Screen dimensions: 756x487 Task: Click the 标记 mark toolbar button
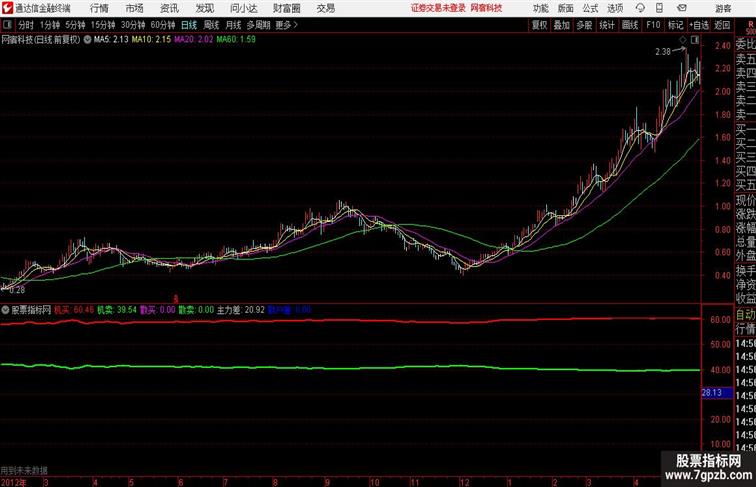675,25
